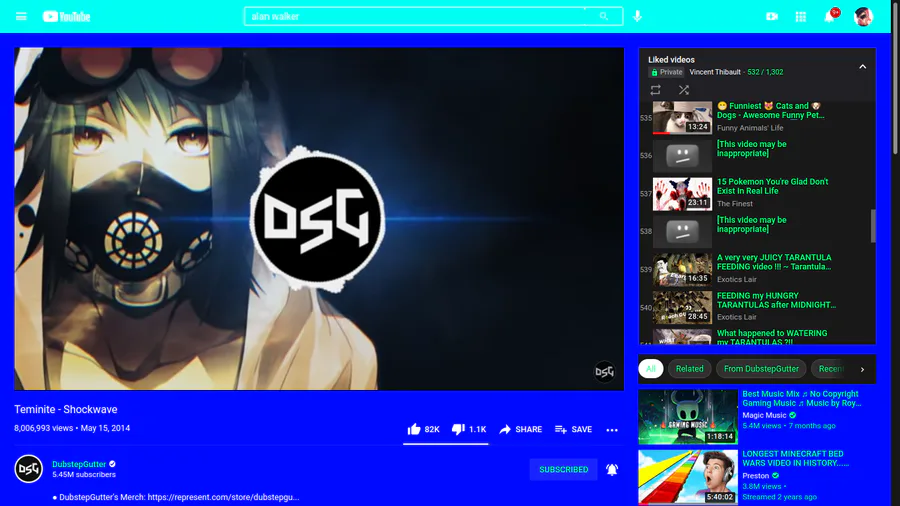Play 15 Pokemon You're Glad Don't Exist video
The height and width of the screenshot is (506, 900).
[773, 186]
